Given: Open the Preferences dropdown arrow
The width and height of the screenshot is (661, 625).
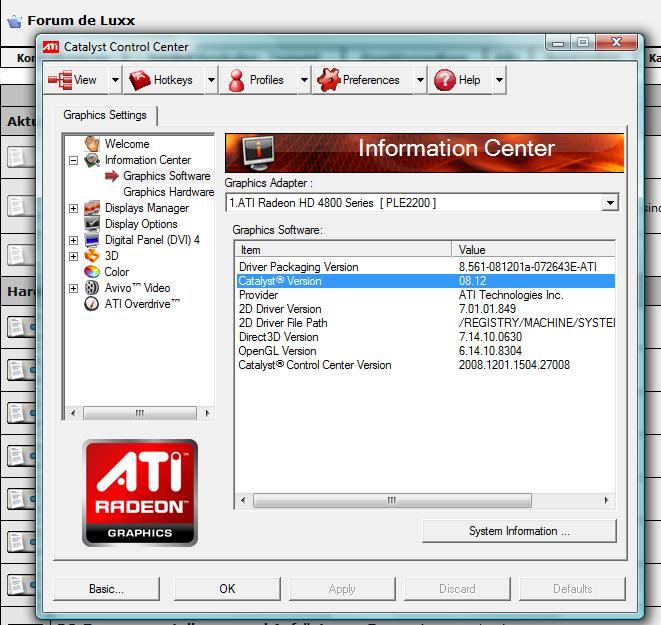Looking at the screenshot, I should [420, 79].
